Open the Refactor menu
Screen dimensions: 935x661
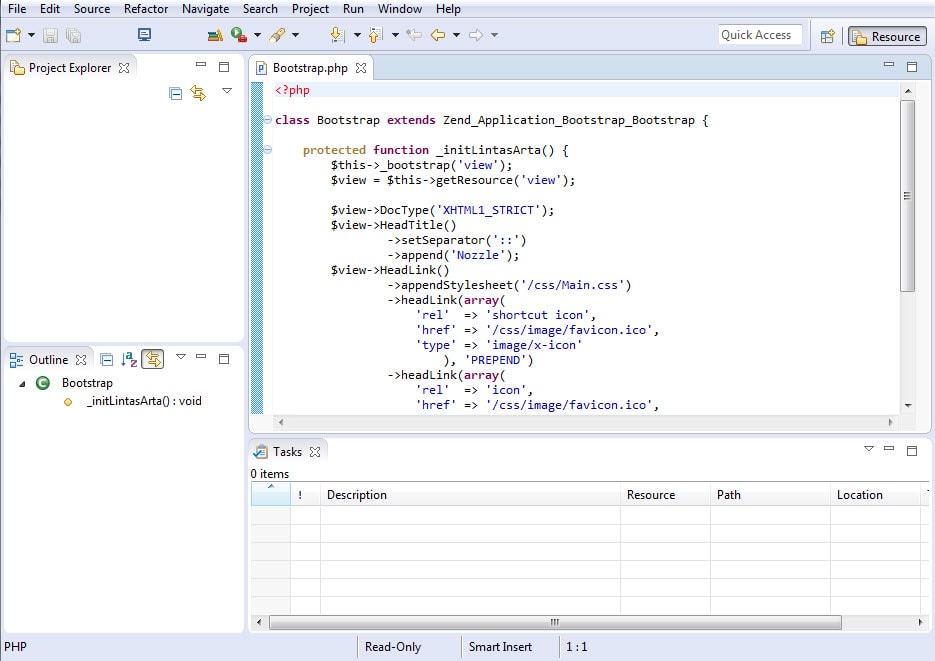point(146,9)
